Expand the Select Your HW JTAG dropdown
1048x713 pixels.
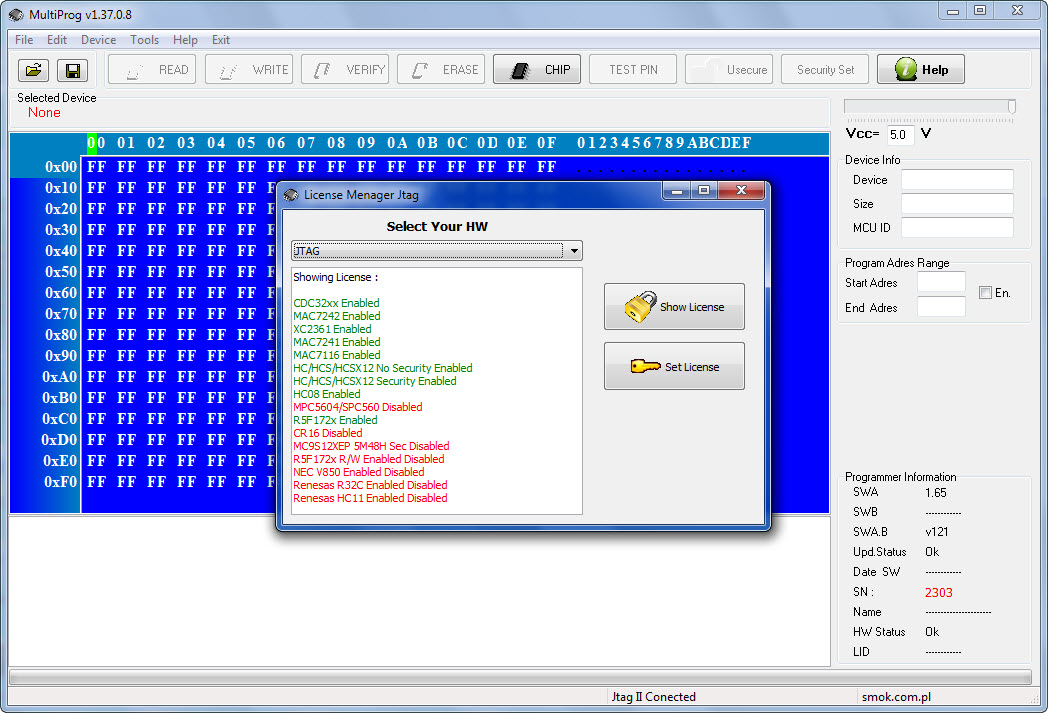(574, 251)
